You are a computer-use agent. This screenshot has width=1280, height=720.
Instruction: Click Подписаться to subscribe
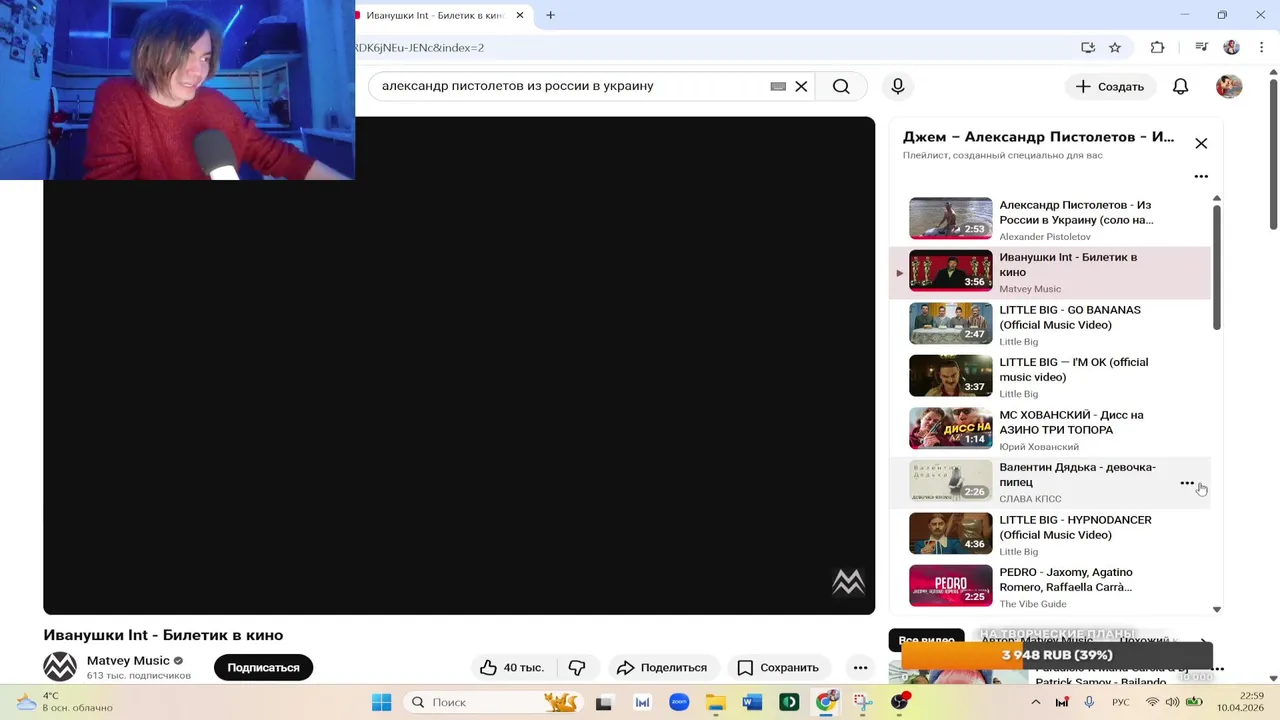[263, 667]
